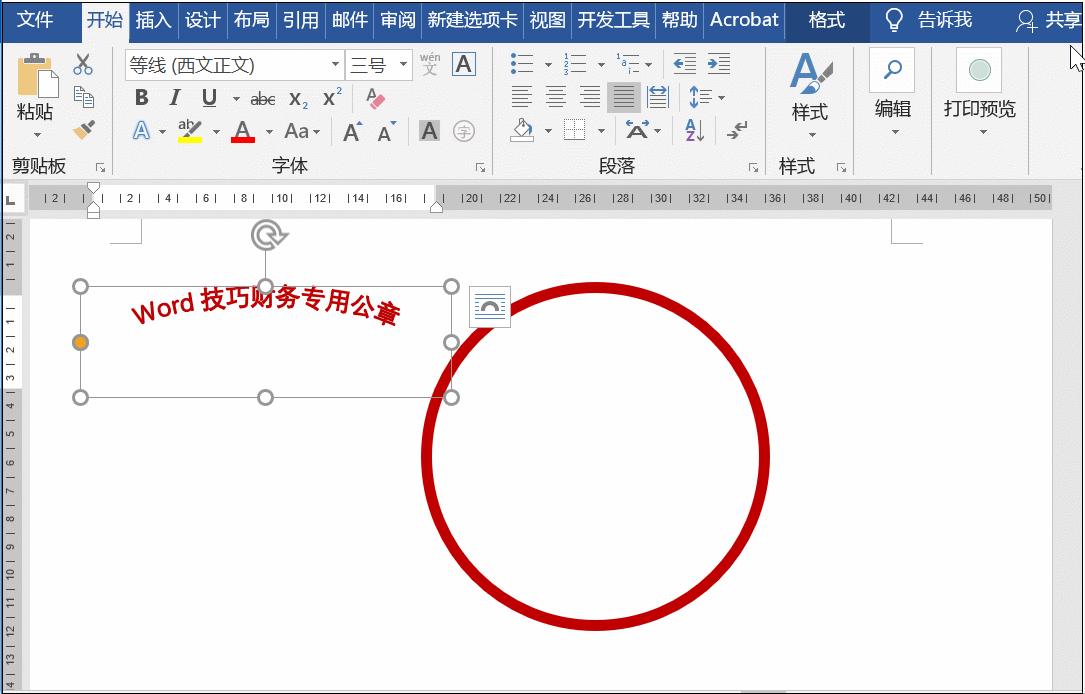This screenshot has width=1085, height=694.
Task: Open the font size dropdown
Action: tap(403, 63)
